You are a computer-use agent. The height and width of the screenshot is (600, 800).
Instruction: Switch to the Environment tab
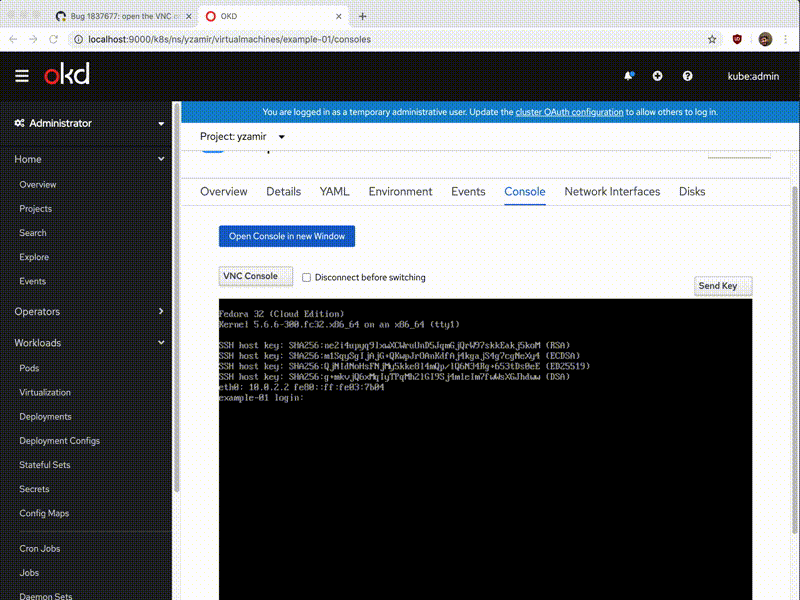[400, 192]
